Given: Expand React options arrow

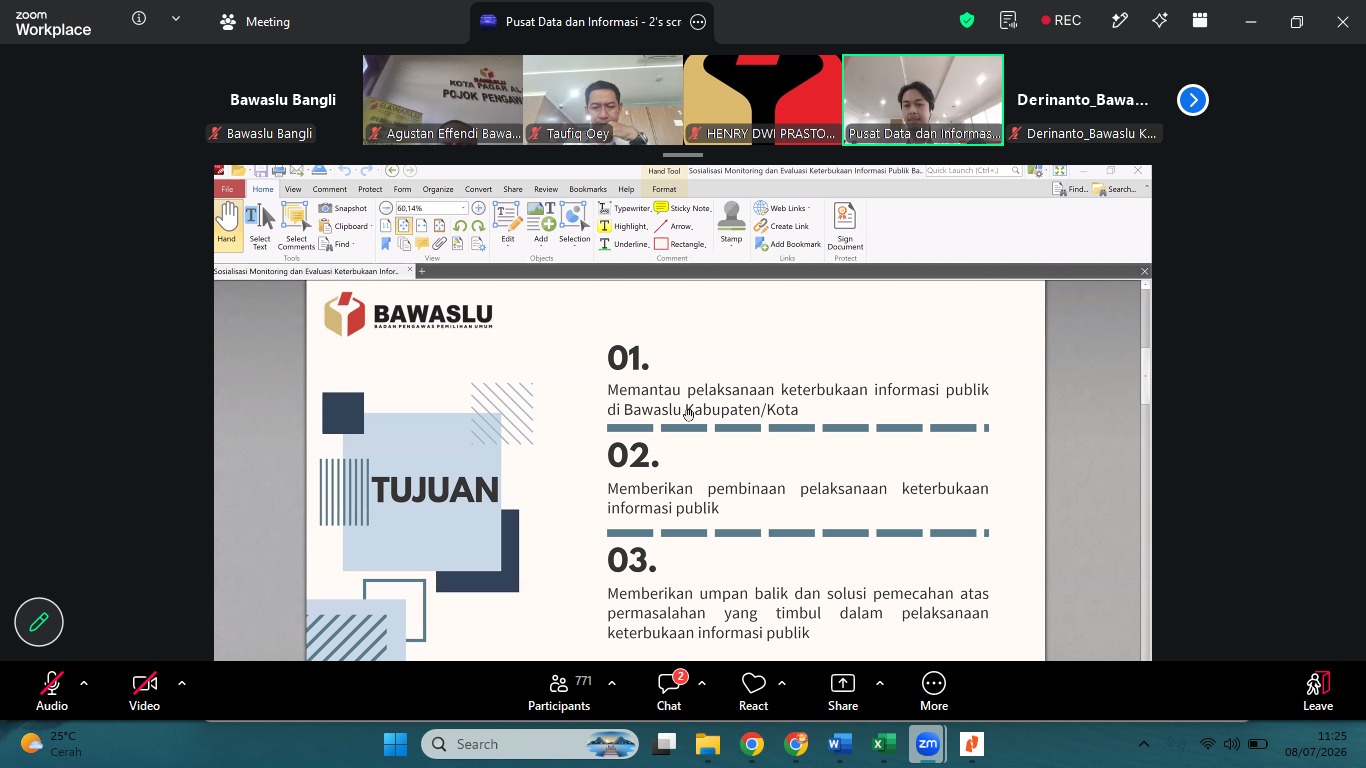Looking at the screenshot, I should click(782, 683).
